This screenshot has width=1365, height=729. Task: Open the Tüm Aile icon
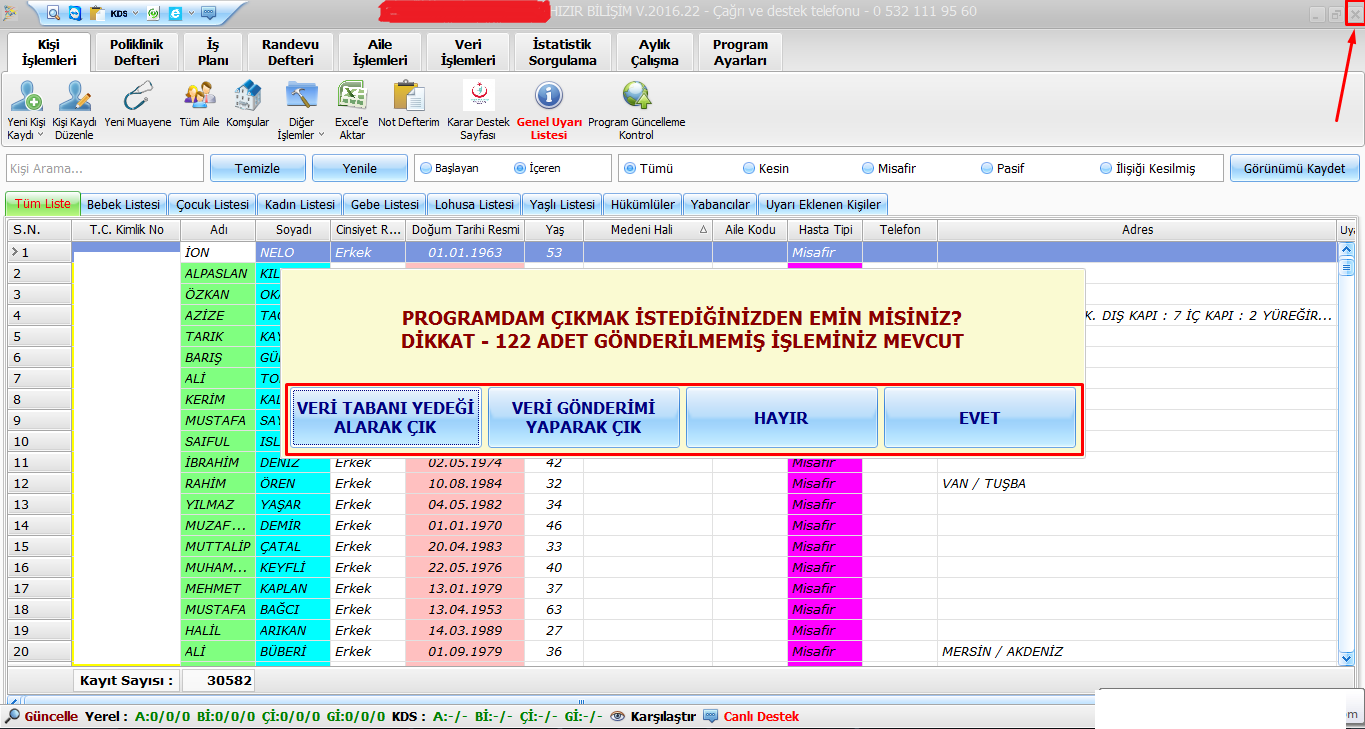[x=199, y=97]
